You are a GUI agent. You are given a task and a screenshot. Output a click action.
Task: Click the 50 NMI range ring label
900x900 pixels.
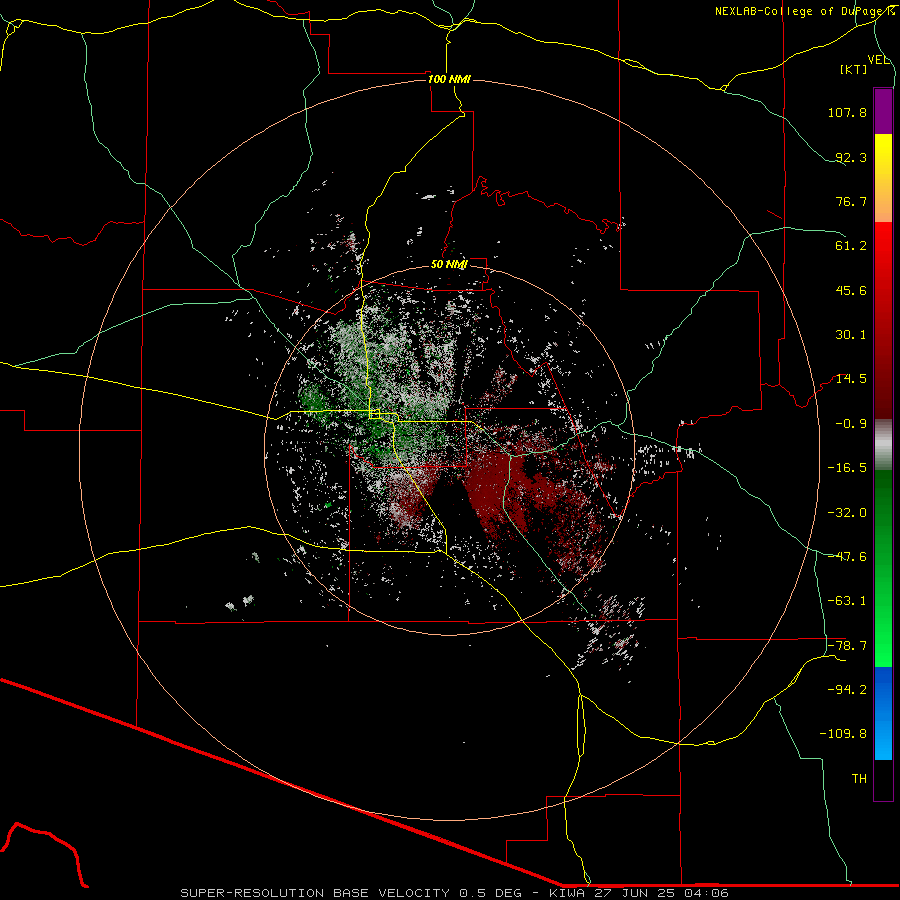tap(449, 265)
